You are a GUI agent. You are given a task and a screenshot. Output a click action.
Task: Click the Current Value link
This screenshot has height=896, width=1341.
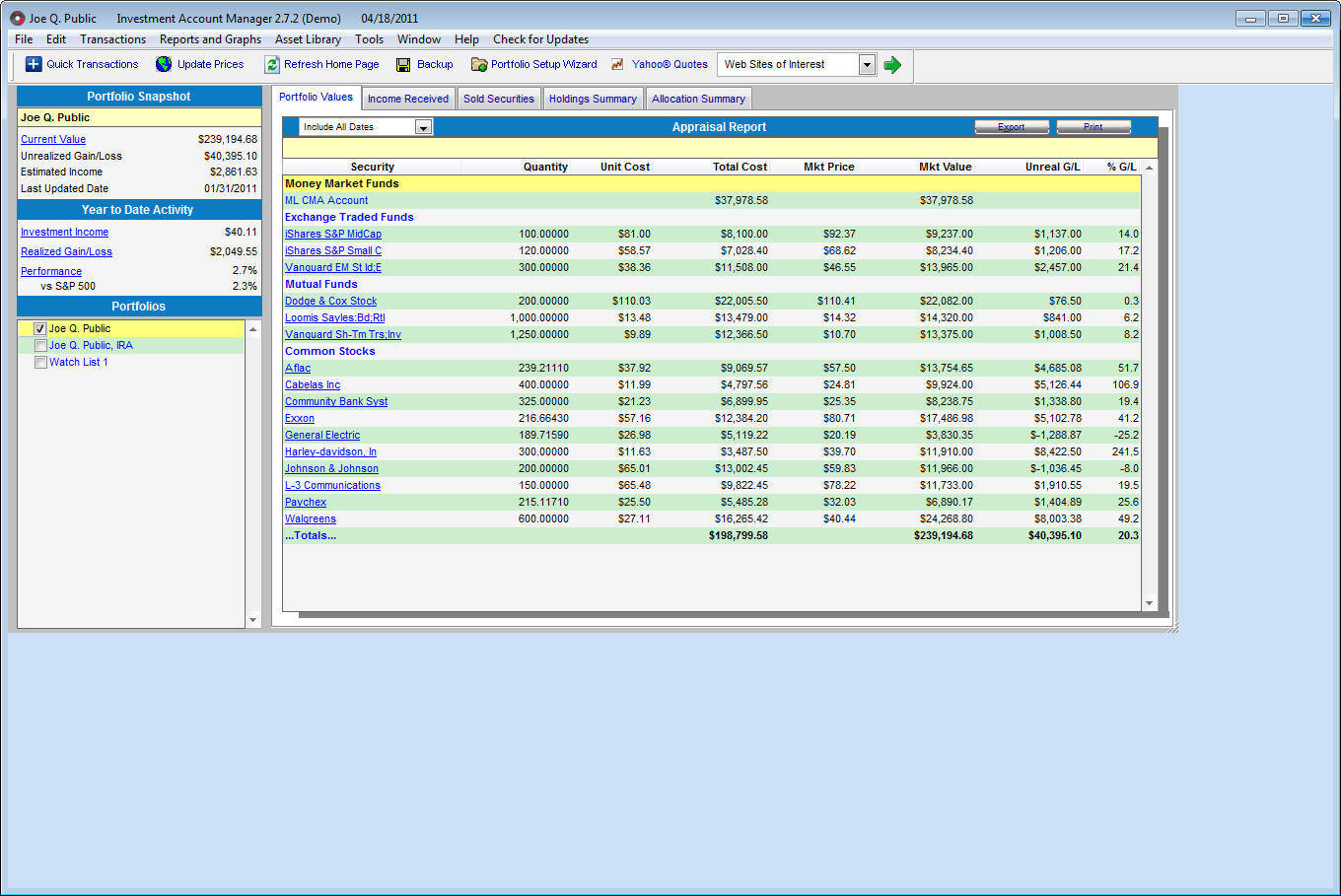(53, 140)
